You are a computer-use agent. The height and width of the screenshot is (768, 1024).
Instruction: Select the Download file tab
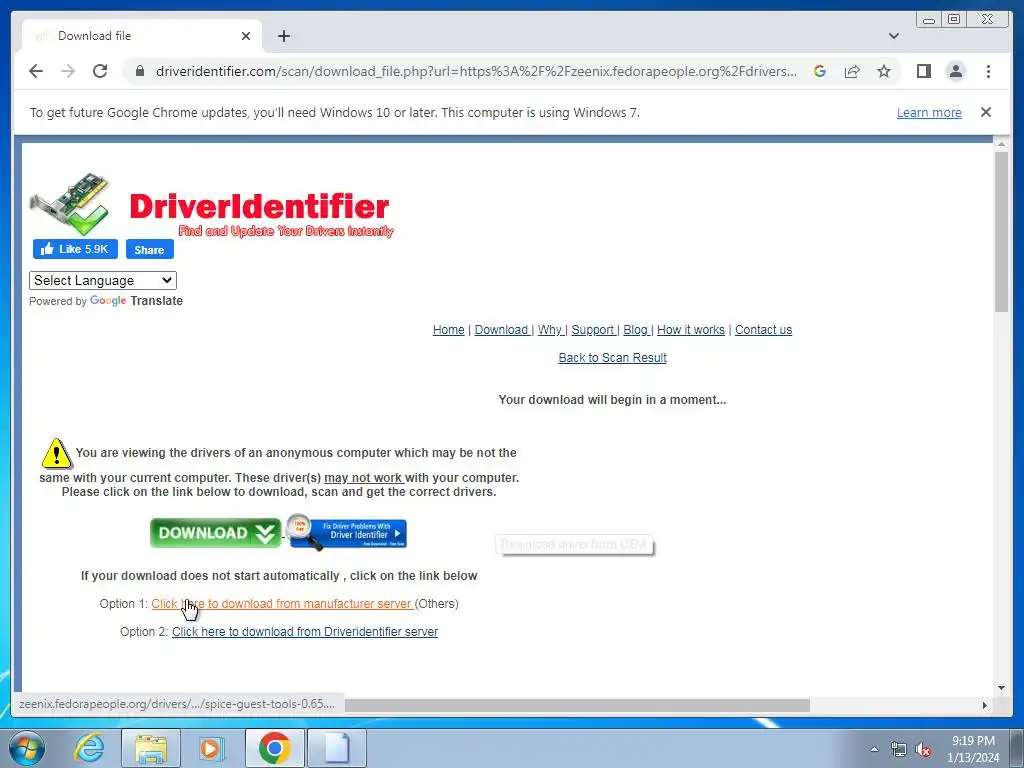(142, 36)
